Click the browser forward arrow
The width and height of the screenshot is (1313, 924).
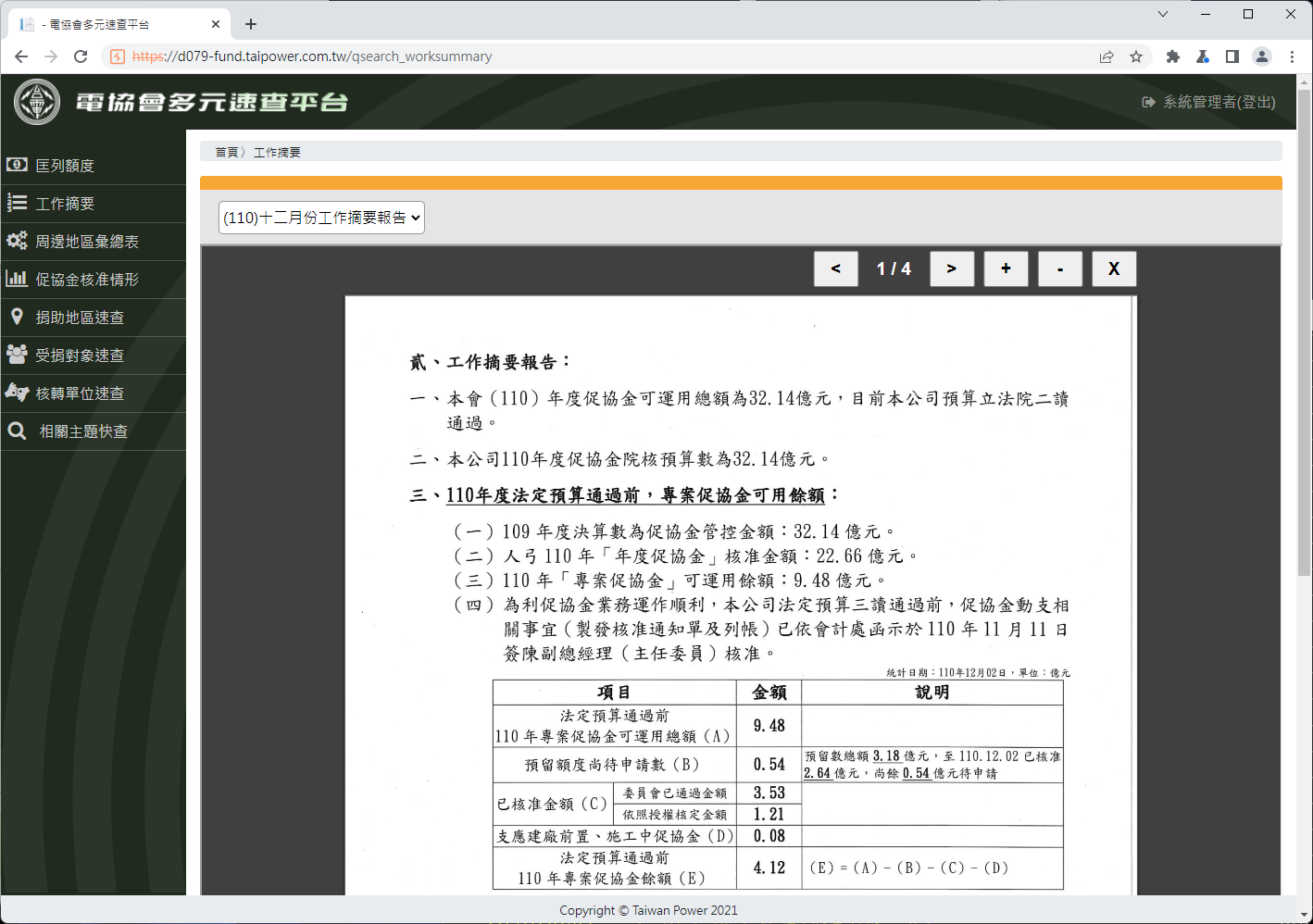click(51, 56)
